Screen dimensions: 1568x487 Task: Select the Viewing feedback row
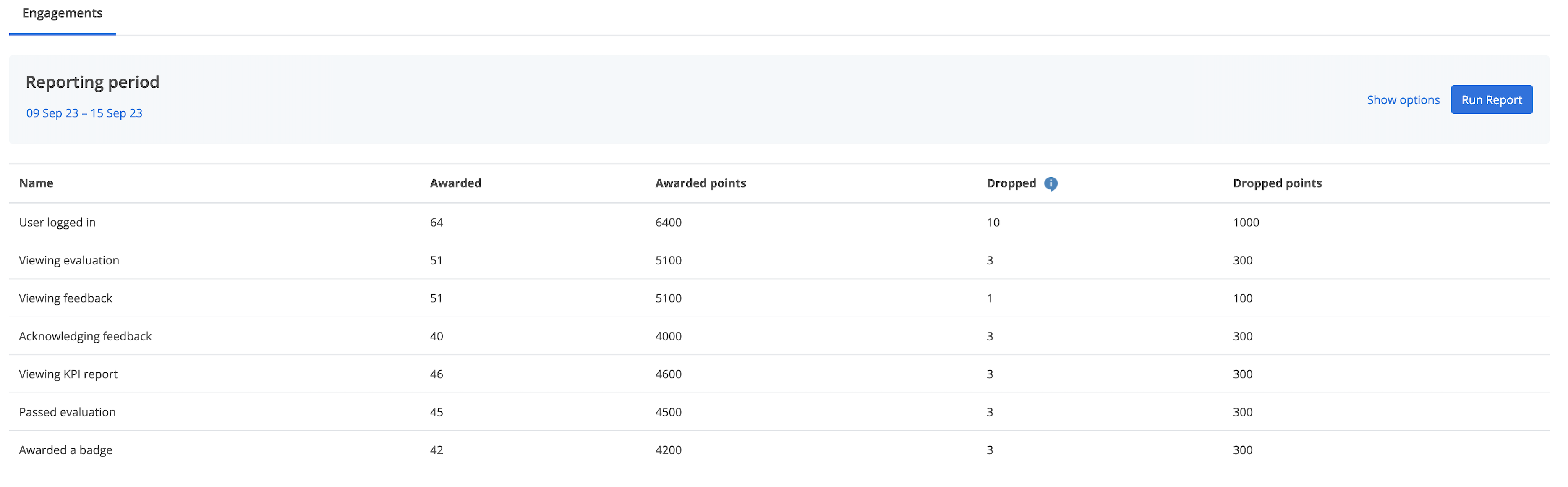coord(65,298)
